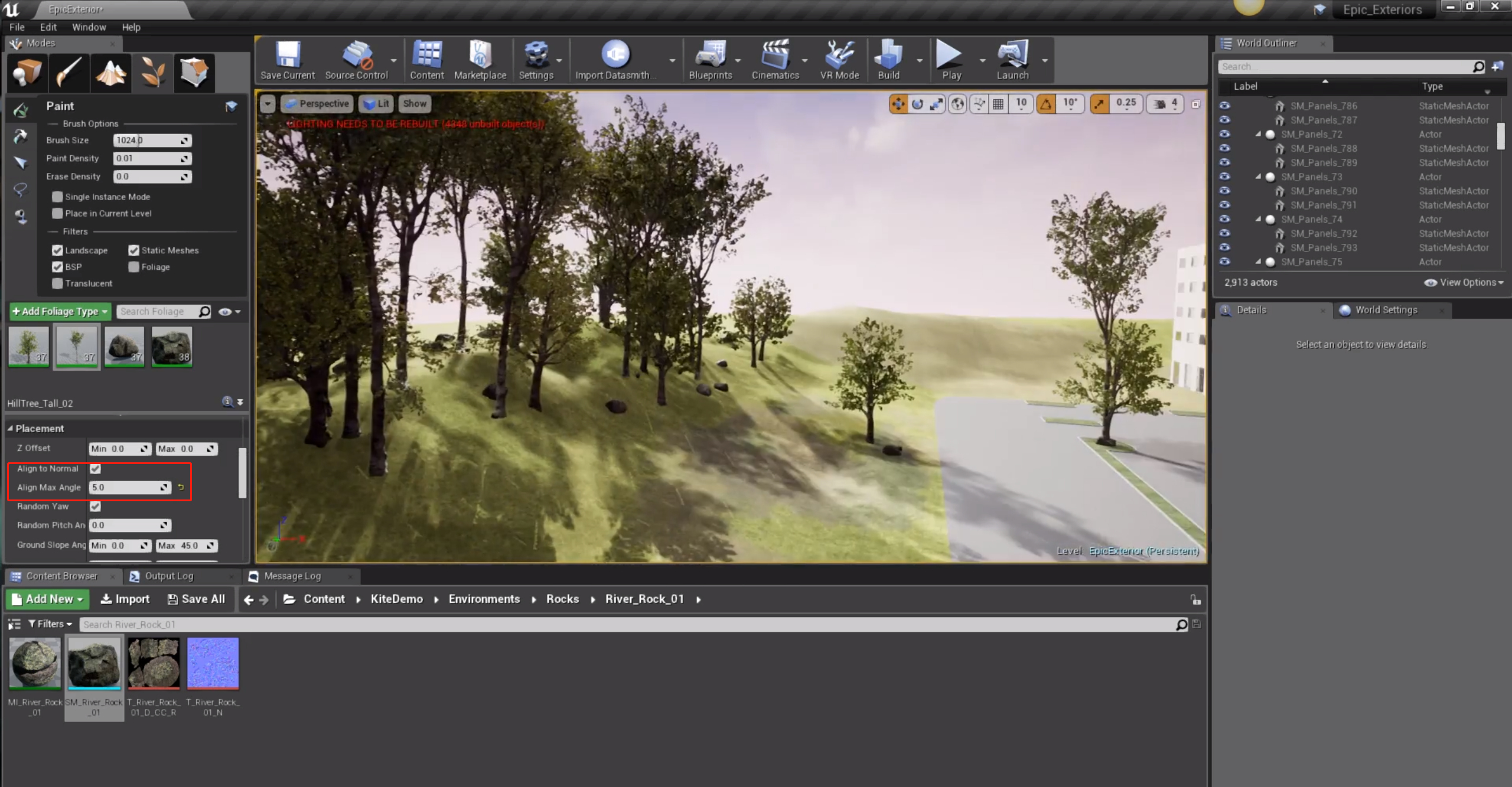Screen dimensions: 1512x787
Task: Select the foliage Fill tool icon
Action: coord(21,217)
